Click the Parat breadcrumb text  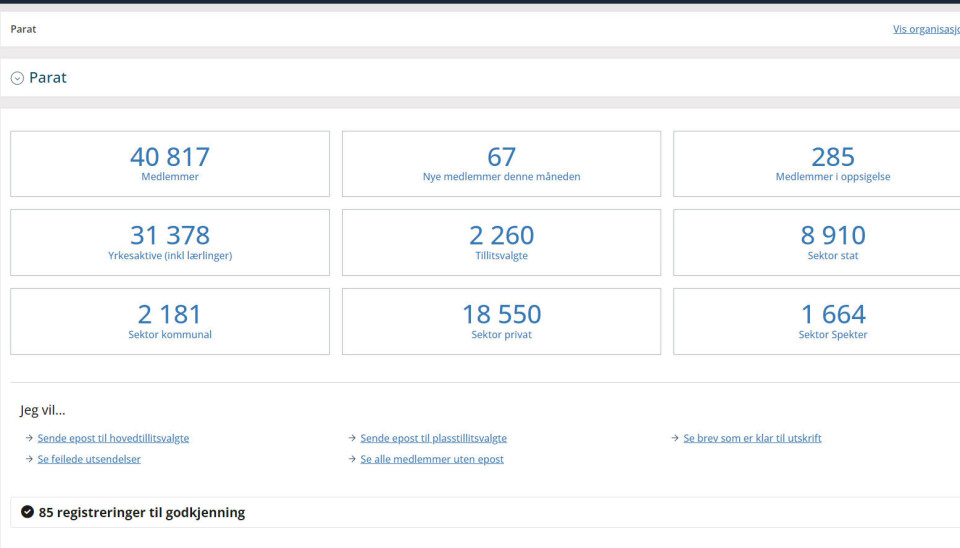(x=23, y=29)
